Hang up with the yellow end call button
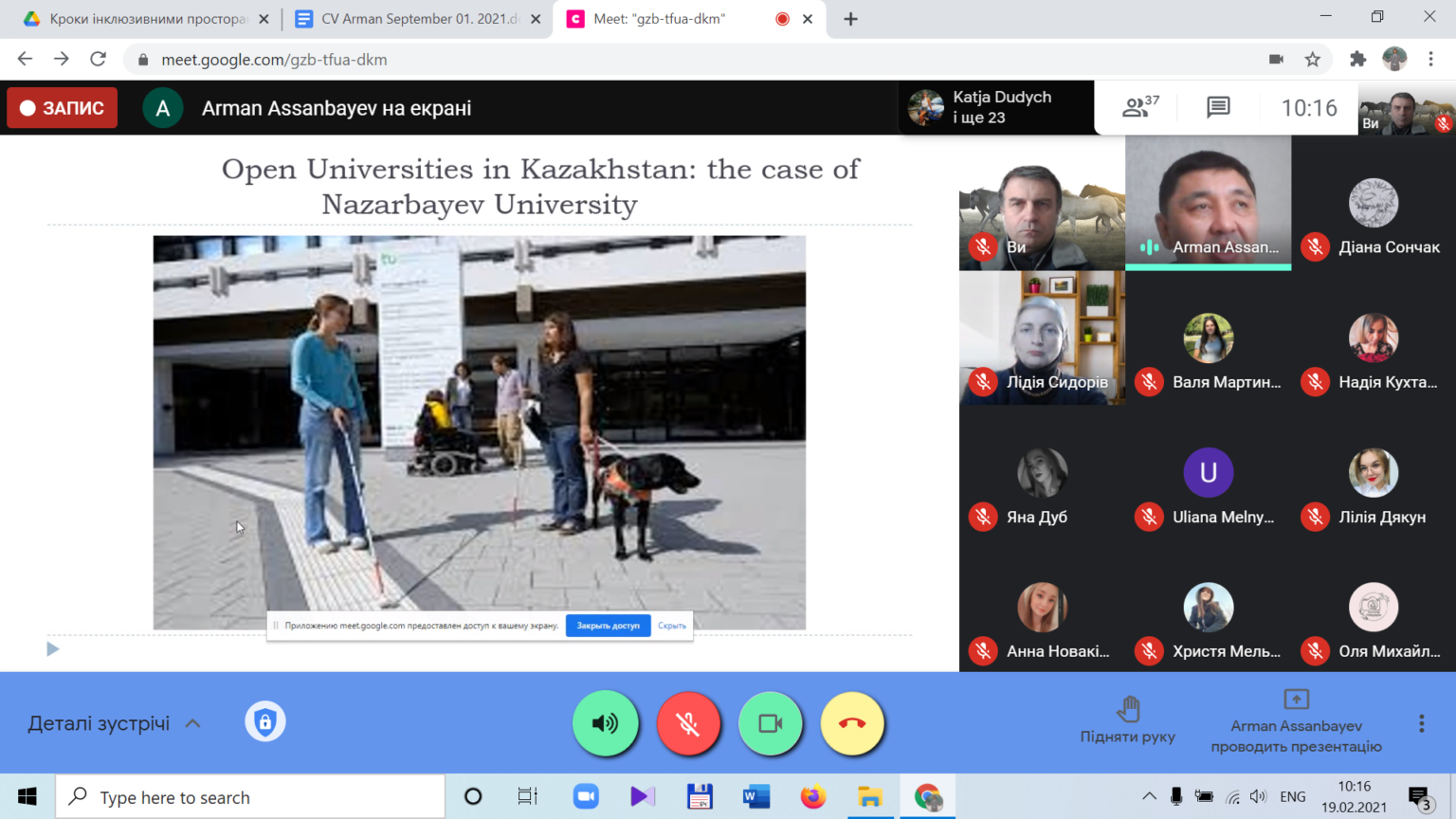The image size is (1456, 819). (852, 723)
